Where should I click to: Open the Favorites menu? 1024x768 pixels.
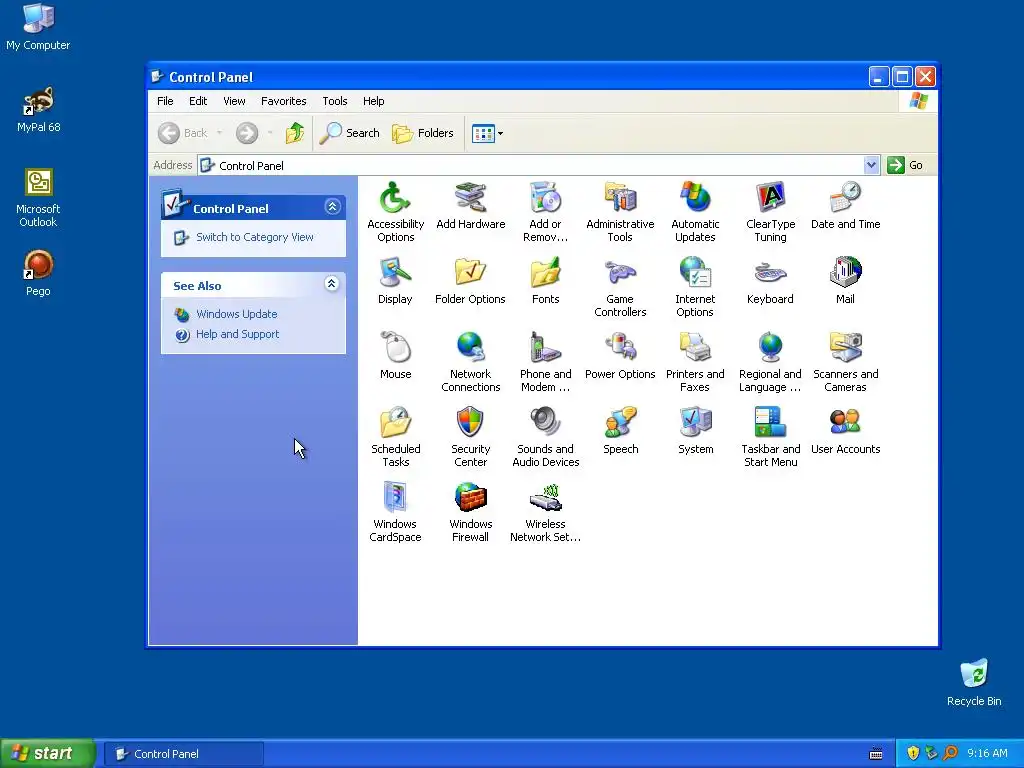(283, 101)
